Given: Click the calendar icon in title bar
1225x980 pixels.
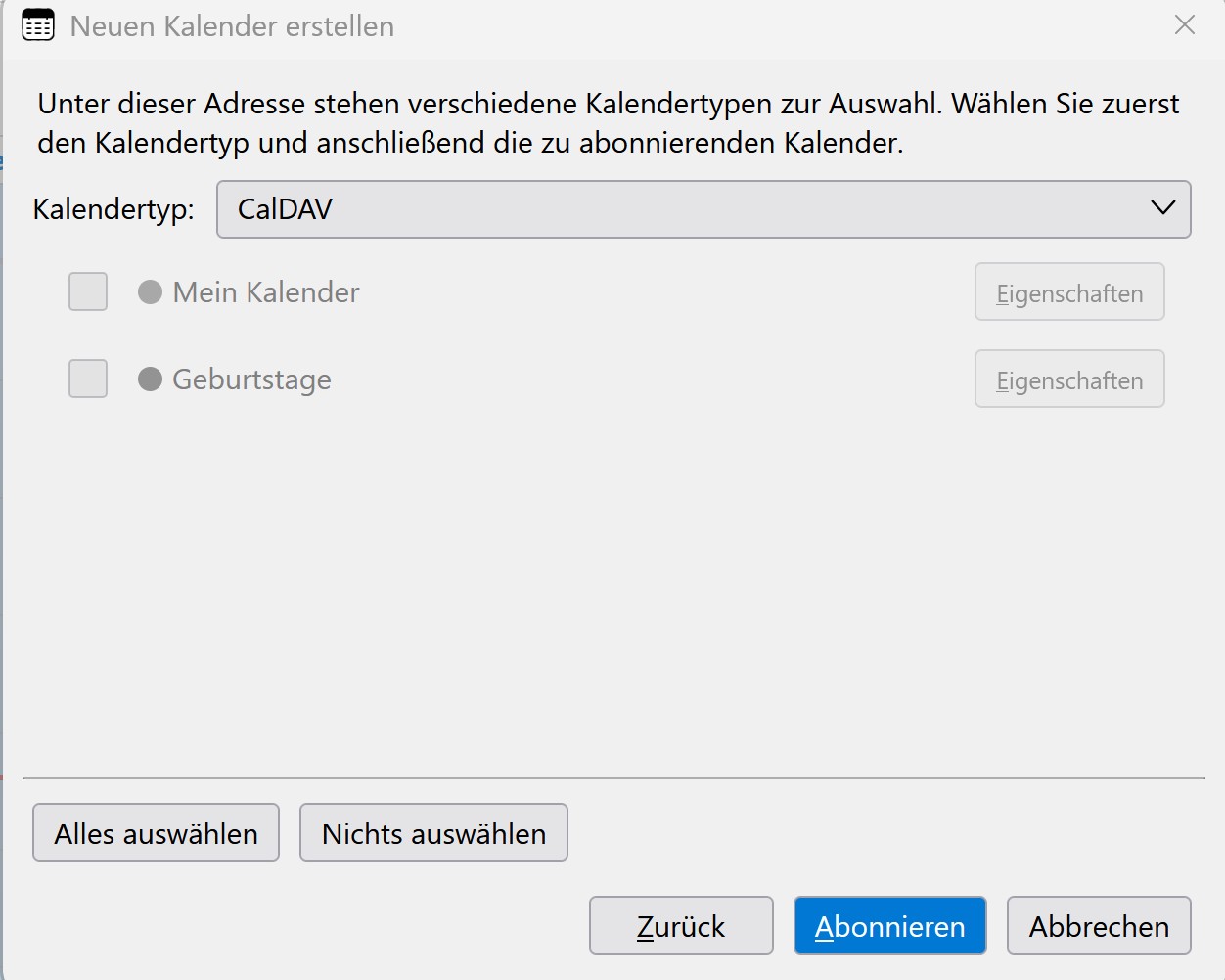Looking at the screenshot, I should (x=38, y=25).
